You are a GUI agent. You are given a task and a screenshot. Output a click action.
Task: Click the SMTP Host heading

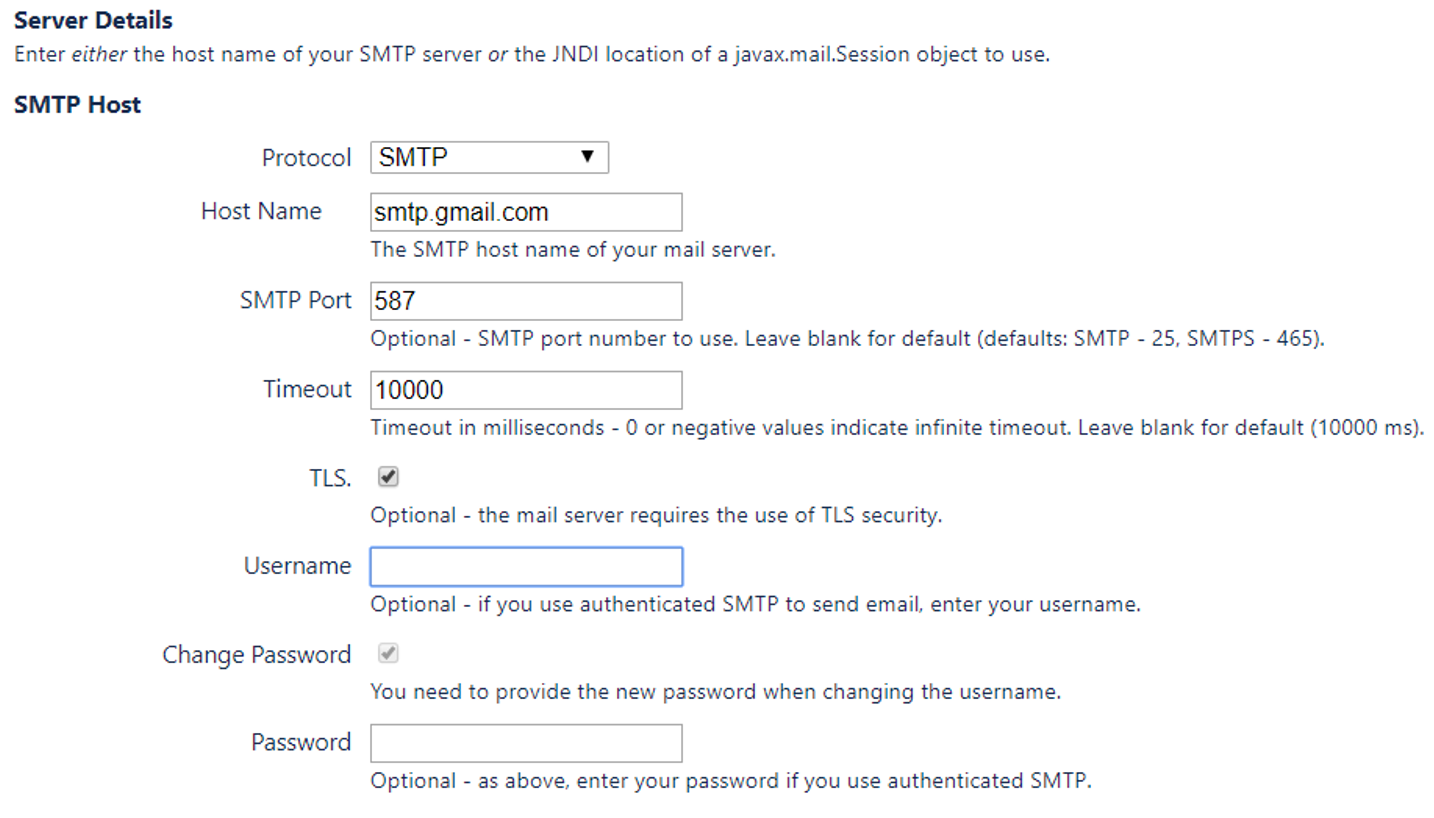pos(77,104)
